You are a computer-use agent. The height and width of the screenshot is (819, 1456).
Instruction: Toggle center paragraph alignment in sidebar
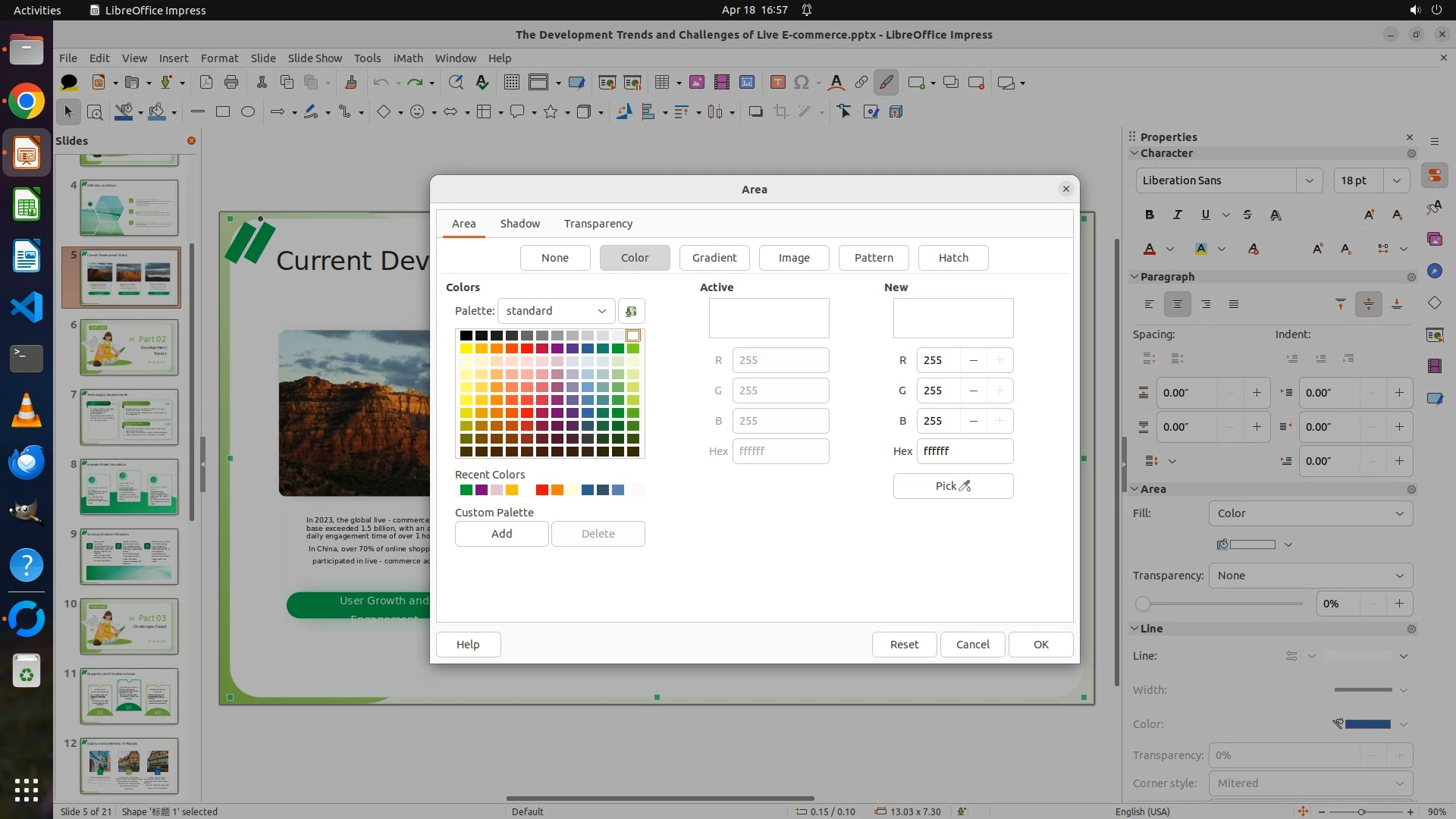[1177, 304]
